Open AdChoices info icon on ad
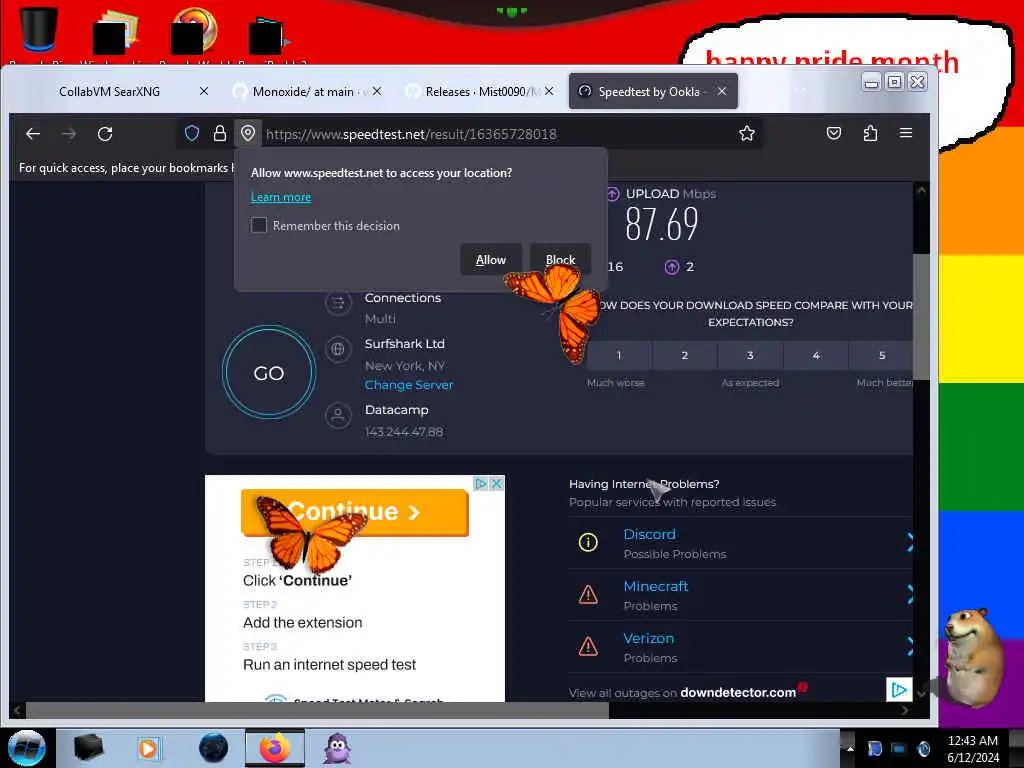1024x768 pixels. click(x=481, y=483)
